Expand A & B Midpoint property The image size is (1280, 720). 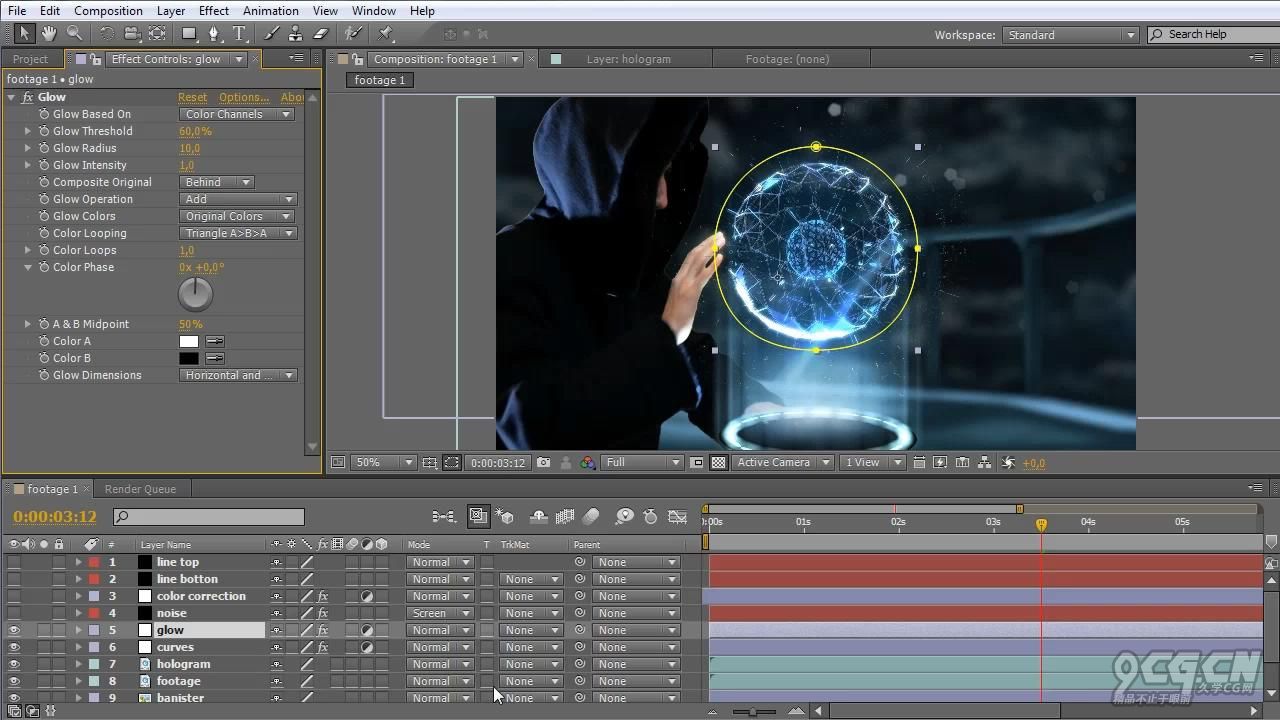tap(28, 324)
